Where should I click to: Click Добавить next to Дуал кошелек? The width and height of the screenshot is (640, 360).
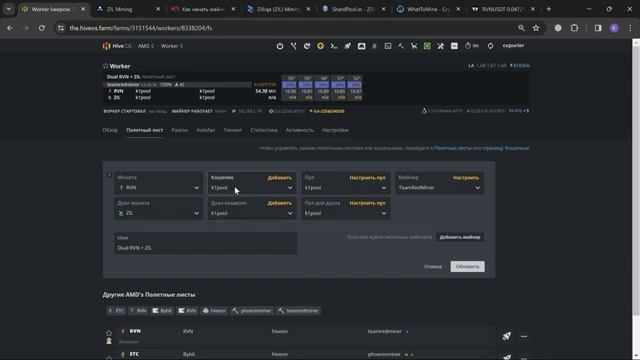[x=280, y=203]
